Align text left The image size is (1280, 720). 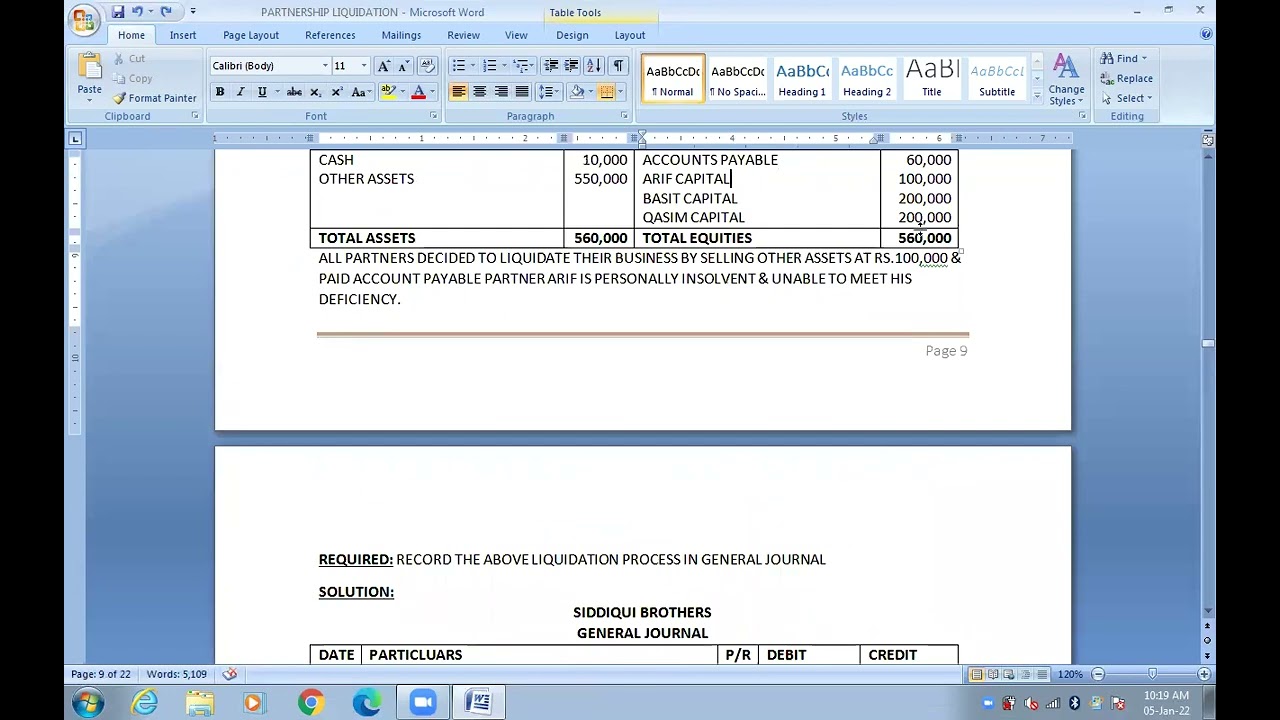coord(458,92)
